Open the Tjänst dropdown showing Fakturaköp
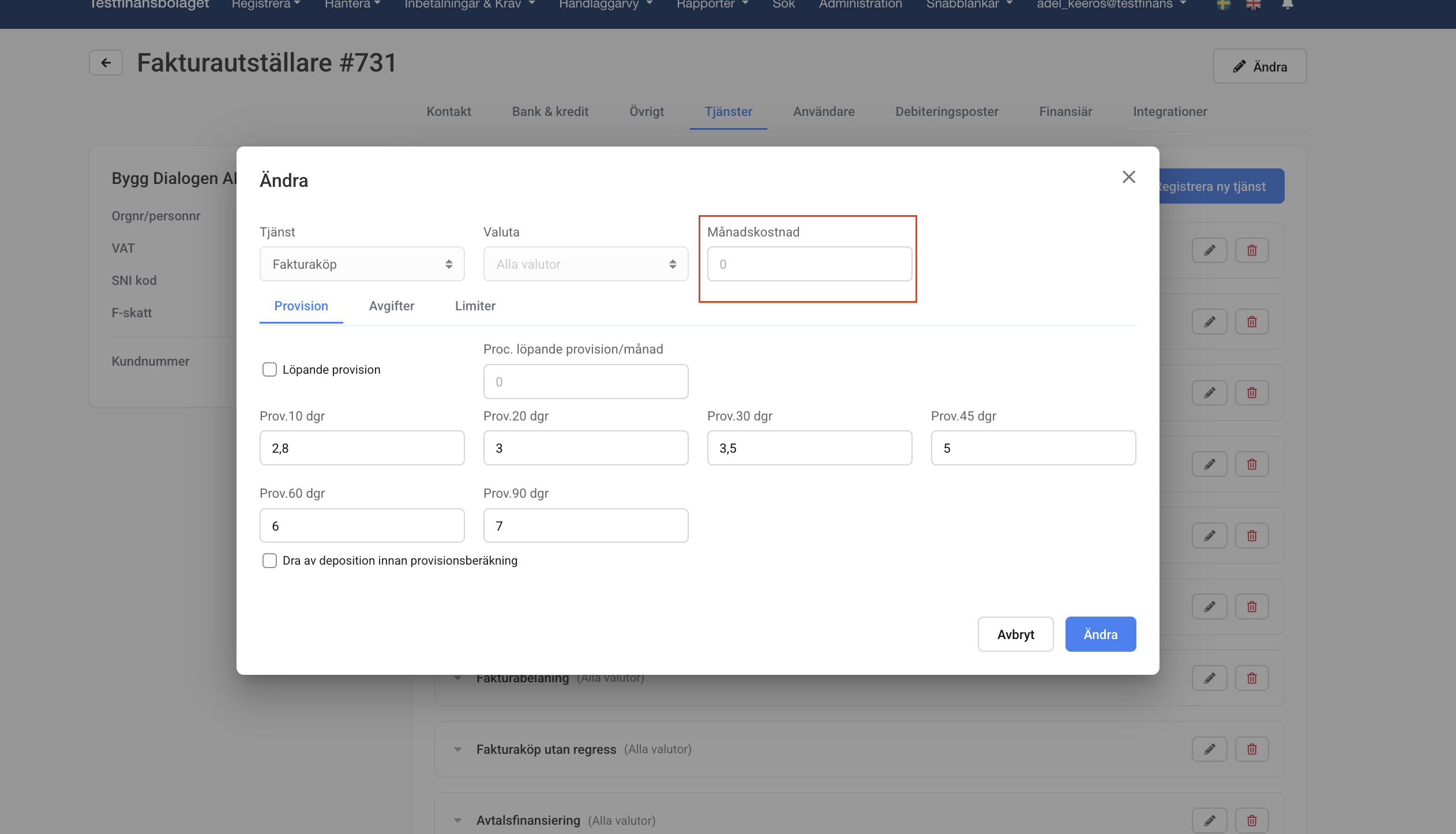 click(x=362, y=264)
